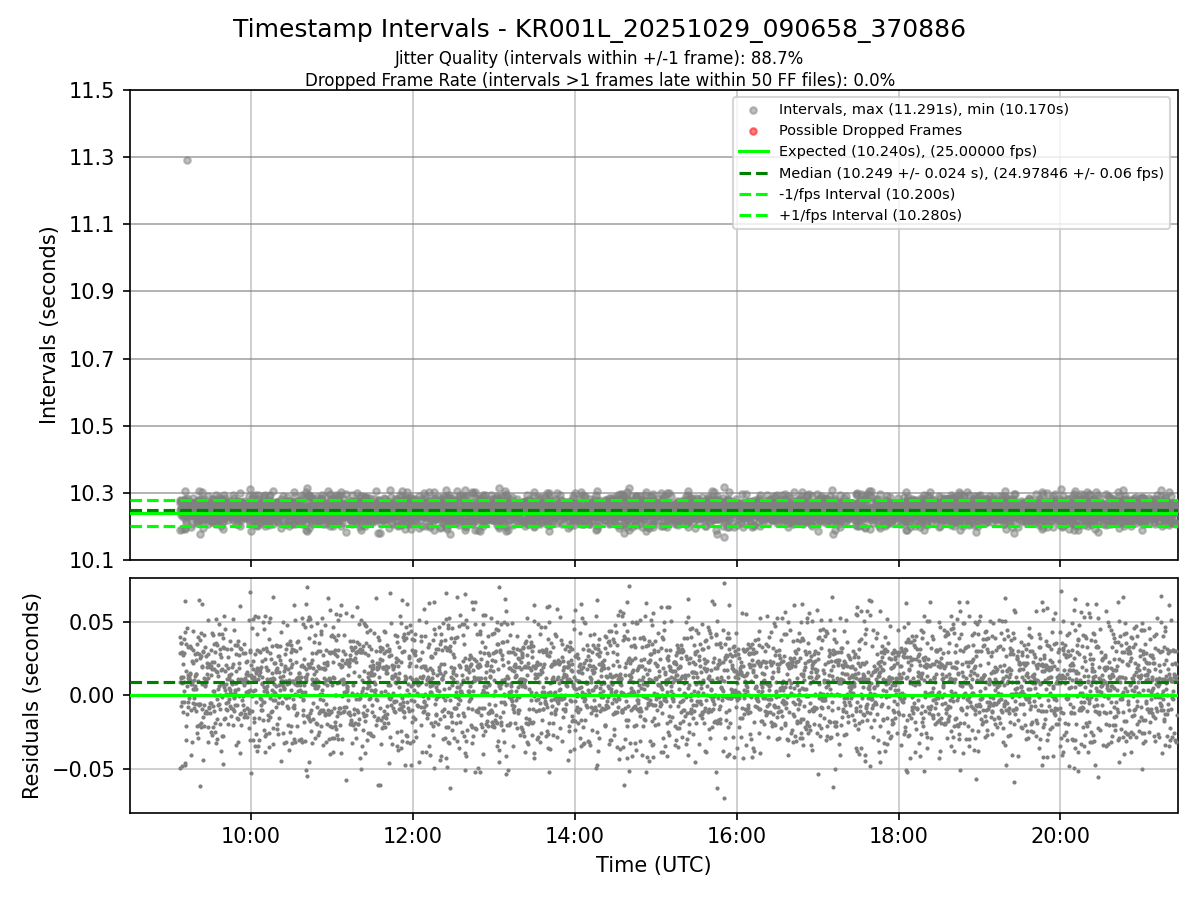This screenshot has height=900, width=1200.
Task: Click the gray circle marker in legend
Action: pos(753,110)
